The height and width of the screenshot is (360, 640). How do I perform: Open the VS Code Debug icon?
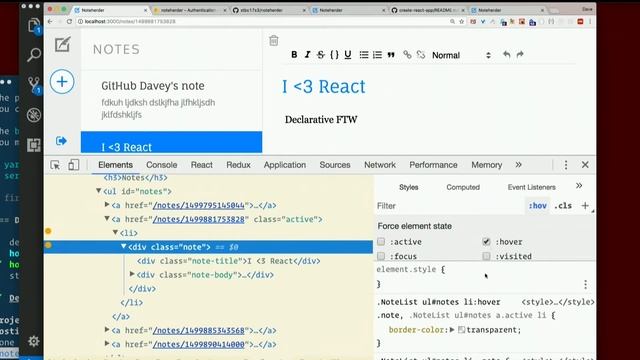pos(34,115)
